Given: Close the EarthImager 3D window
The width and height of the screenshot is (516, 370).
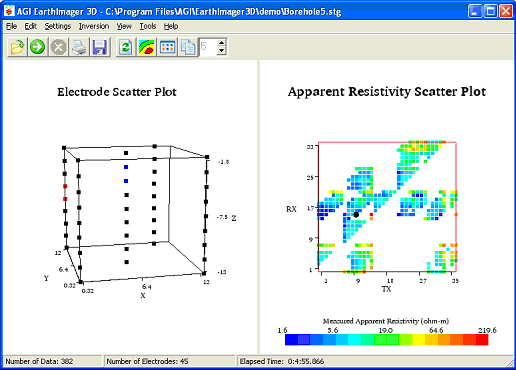Looking at the screenshot, I should (x=506, y=11).
